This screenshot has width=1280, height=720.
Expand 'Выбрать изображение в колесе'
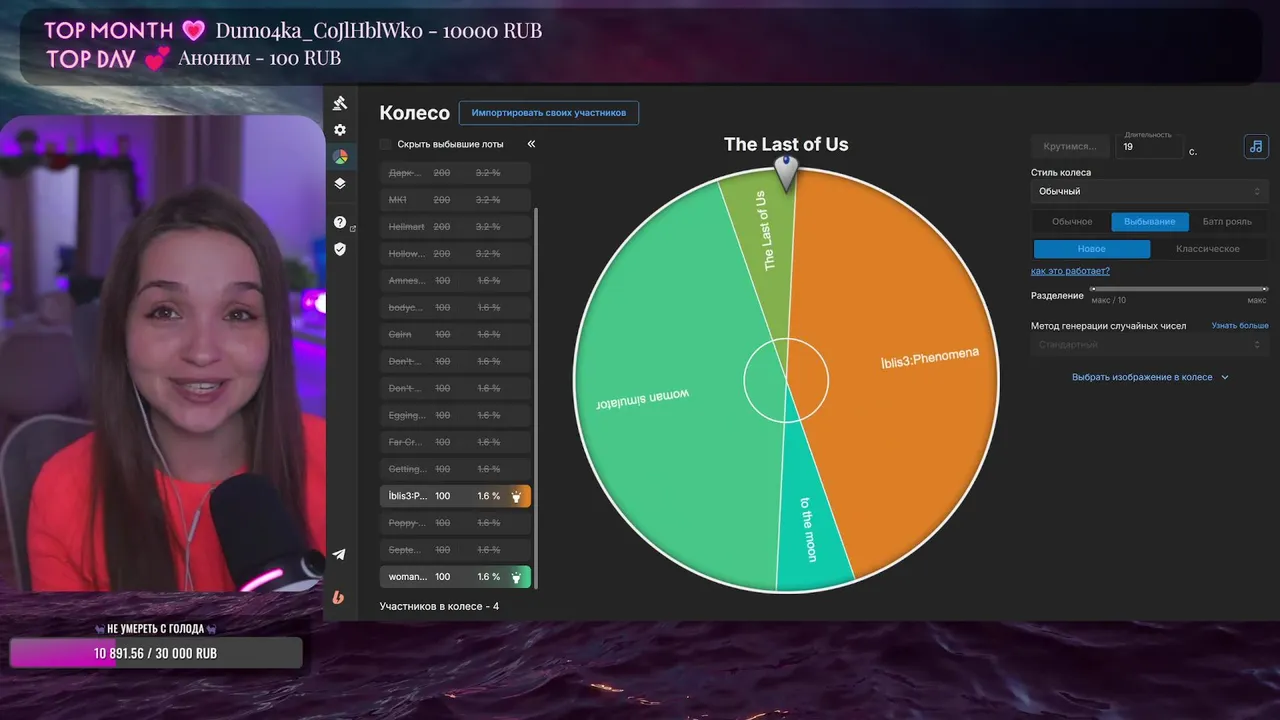click(1150, 377)
